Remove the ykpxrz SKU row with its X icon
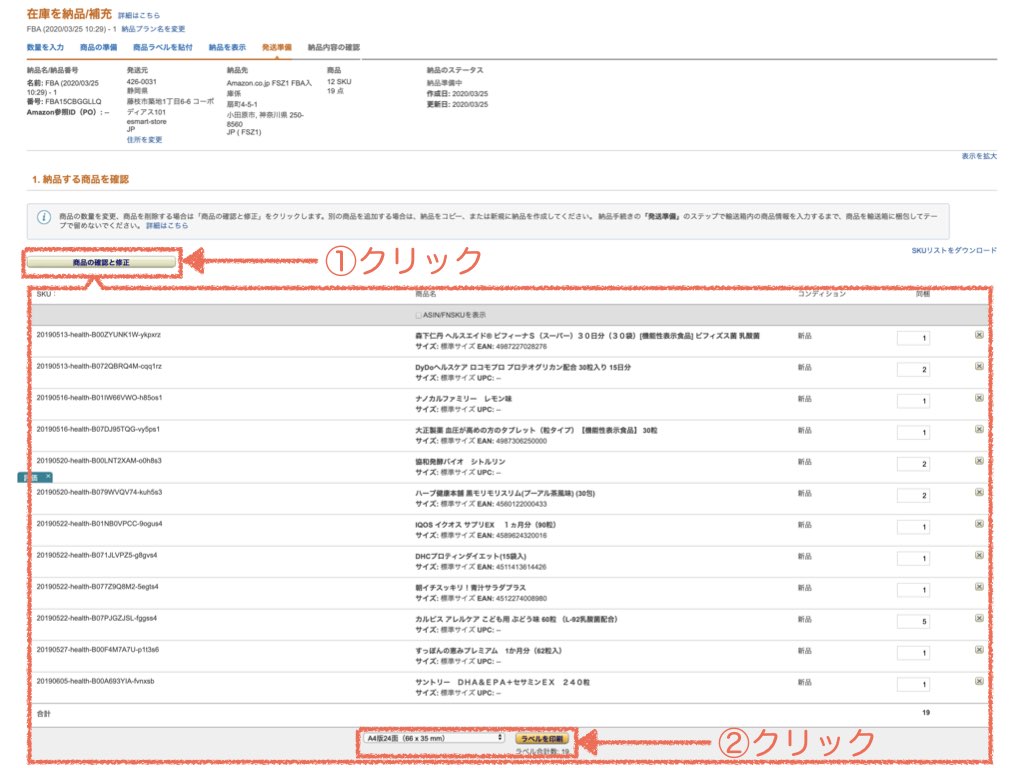 coord(979,335)
